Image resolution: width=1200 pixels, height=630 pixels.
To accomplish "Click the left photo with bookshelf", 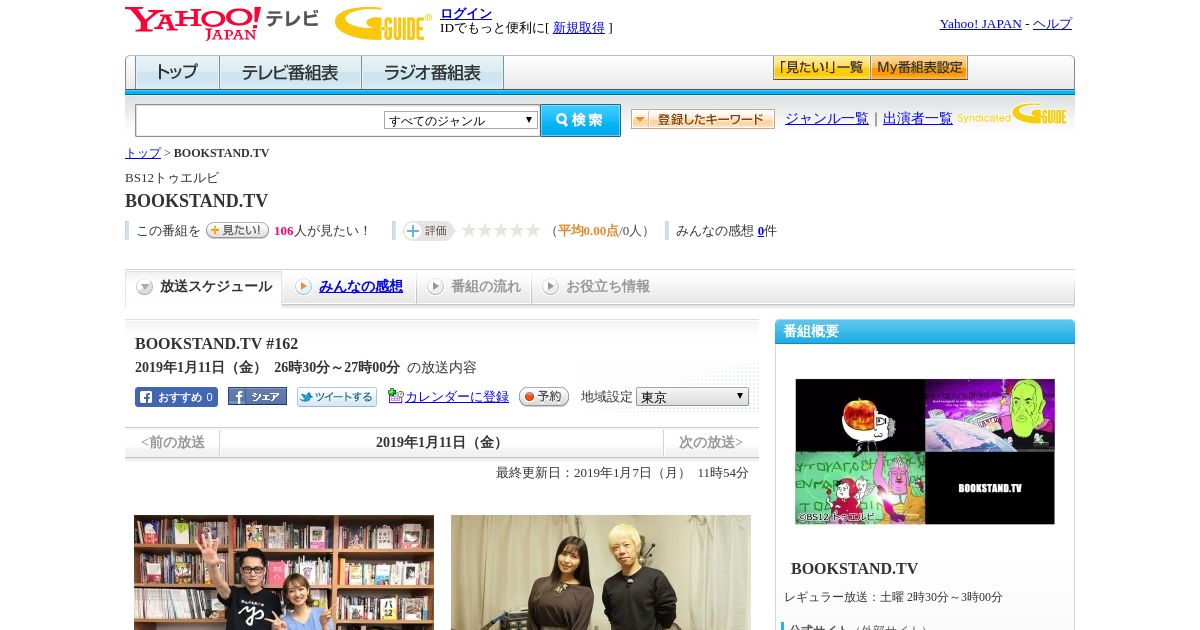I will [x=284, y=572].
